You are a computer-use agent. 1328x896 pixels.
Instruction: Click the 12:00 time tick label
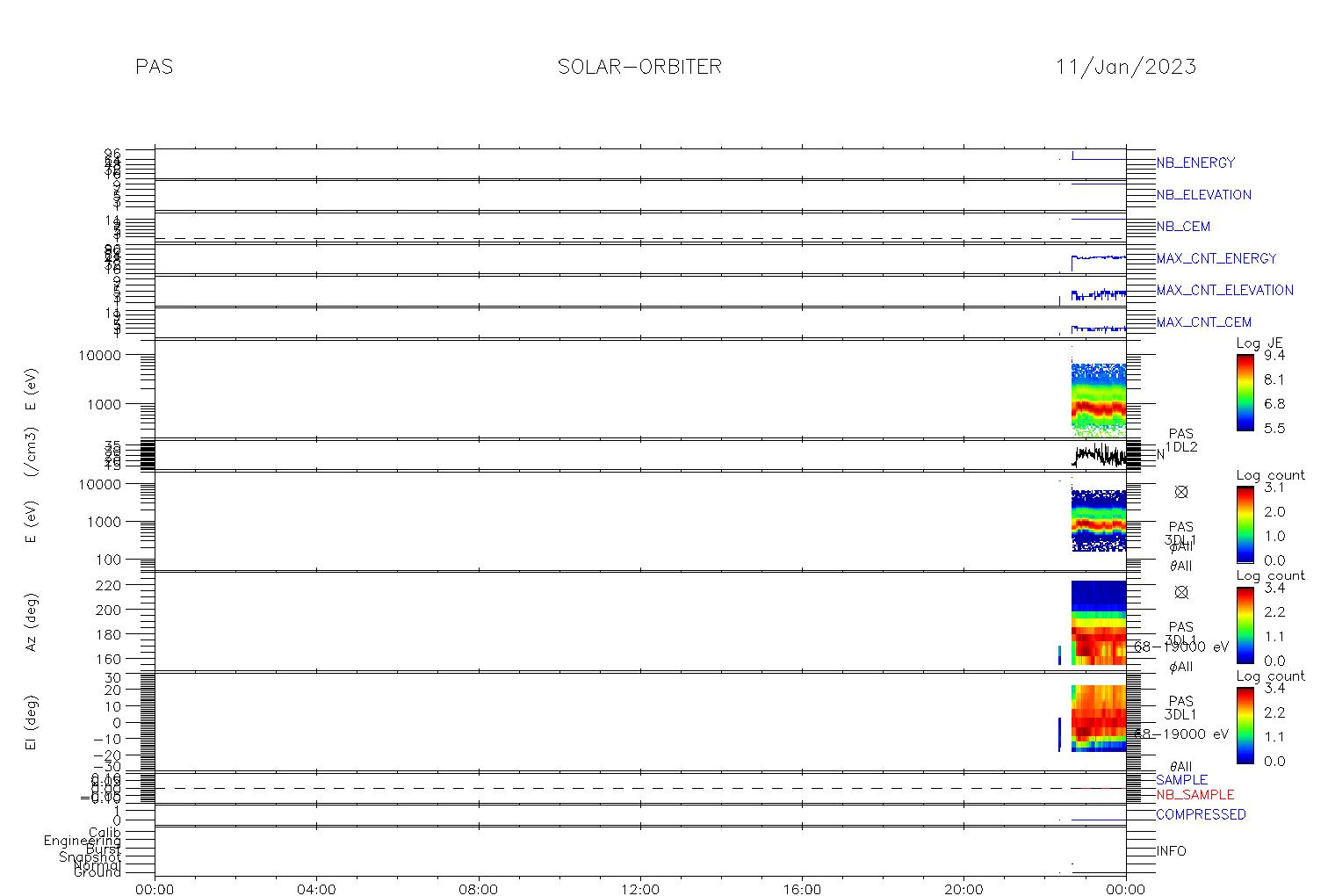pos(640,889)
